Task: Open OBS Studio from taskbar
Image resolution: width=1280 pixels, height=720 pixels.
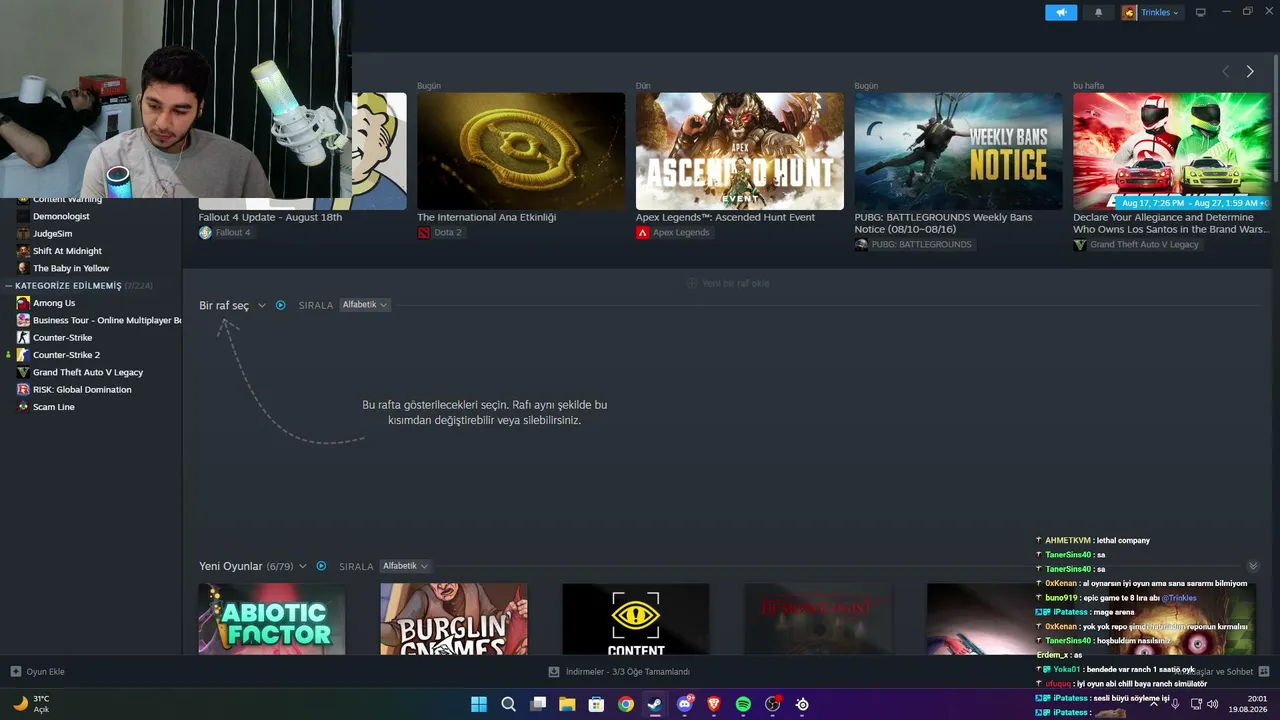Action: (773, 704)
